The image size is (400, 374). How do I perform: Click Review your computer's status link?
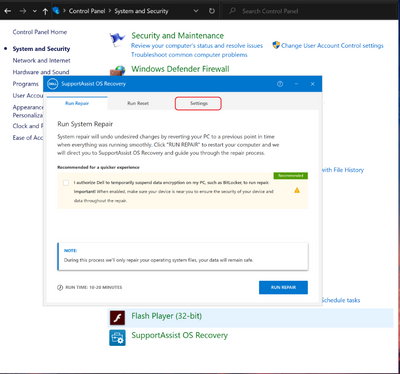tap(197, 46)
